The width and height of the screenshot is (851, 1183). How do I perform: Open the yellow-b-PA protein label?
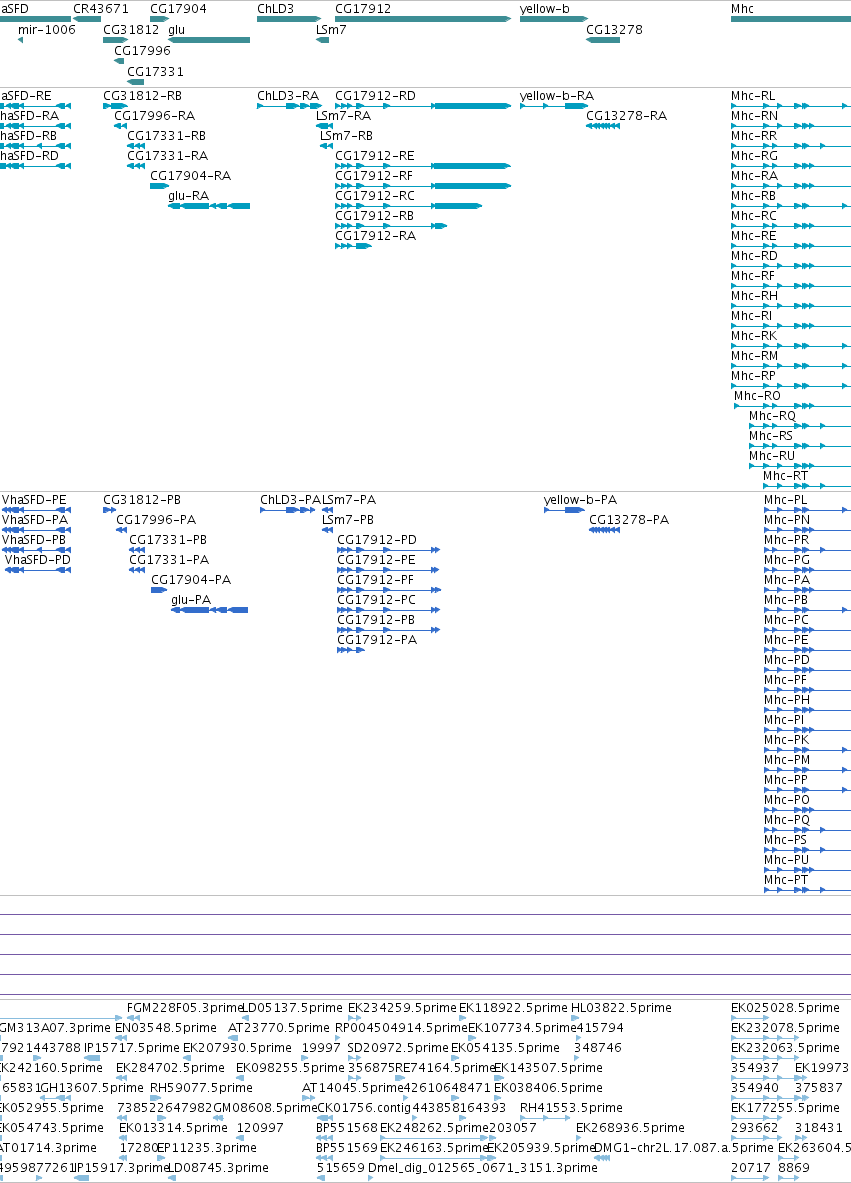580,500
